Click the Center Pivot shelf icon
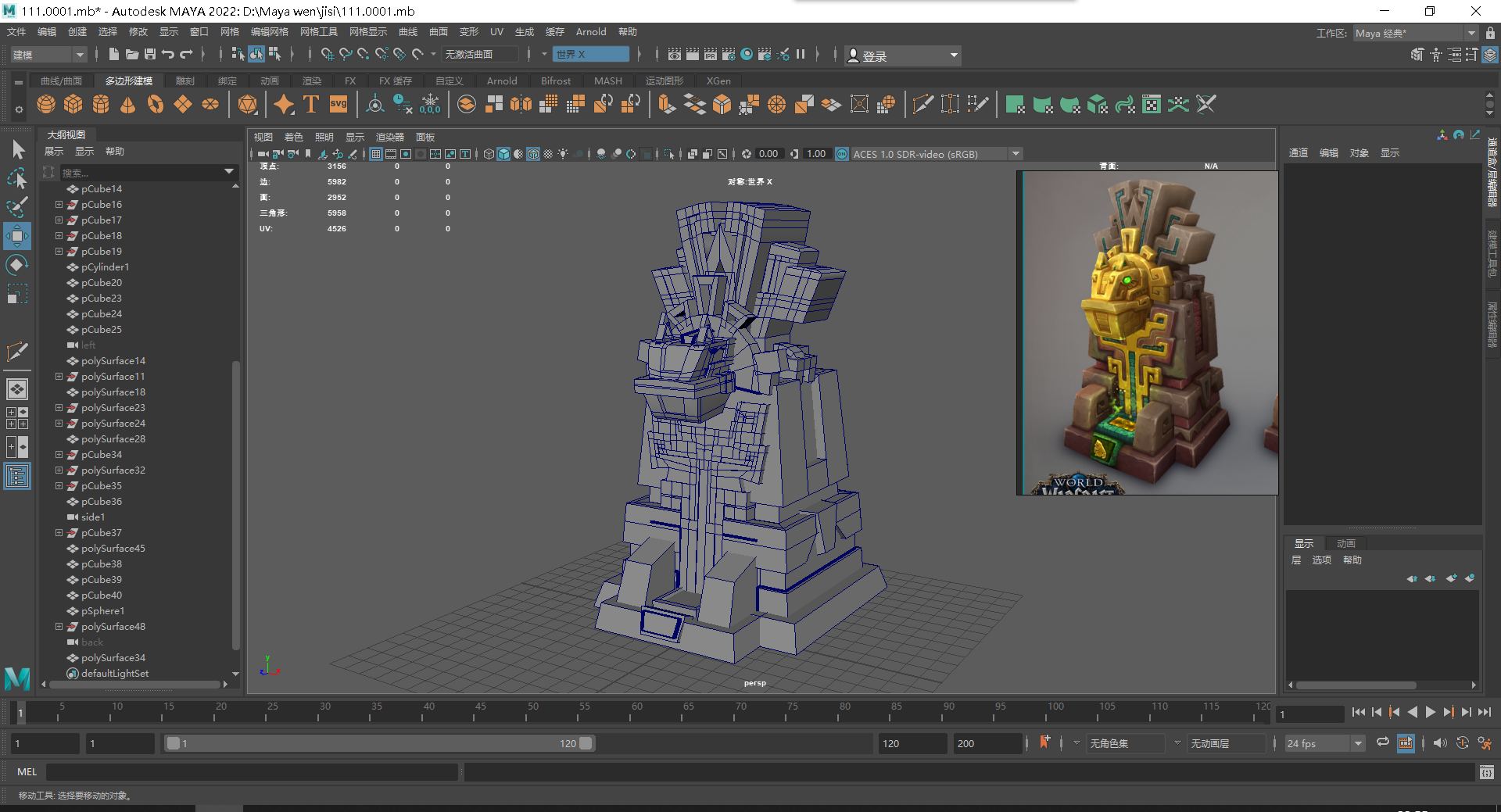The width and height of the screenshot is (1501, 812). (375, 104)
